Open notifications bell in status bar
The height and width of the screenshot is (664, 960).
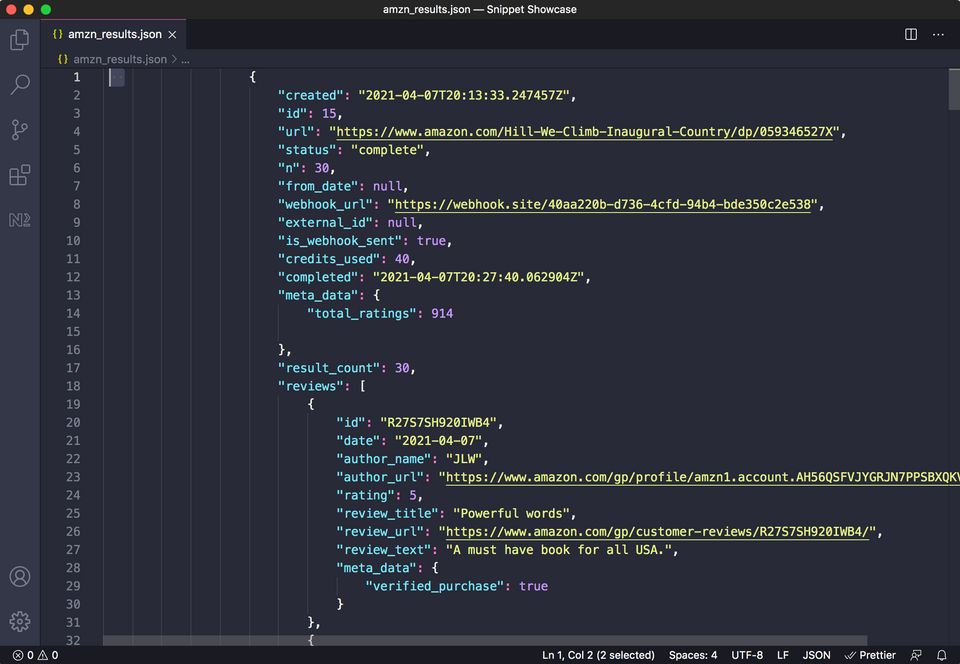[941, 655]
